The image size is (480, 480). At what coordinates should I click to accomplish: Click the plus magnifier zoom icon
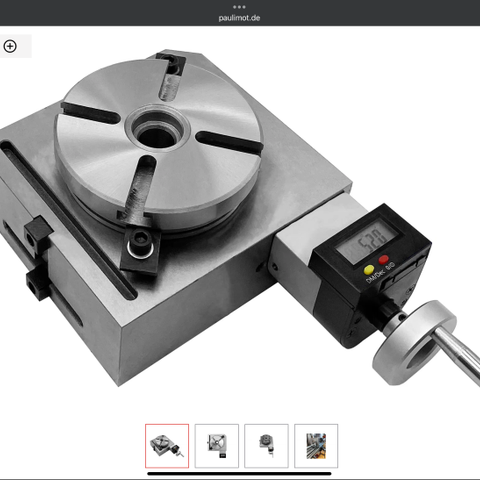click(10, 46)
